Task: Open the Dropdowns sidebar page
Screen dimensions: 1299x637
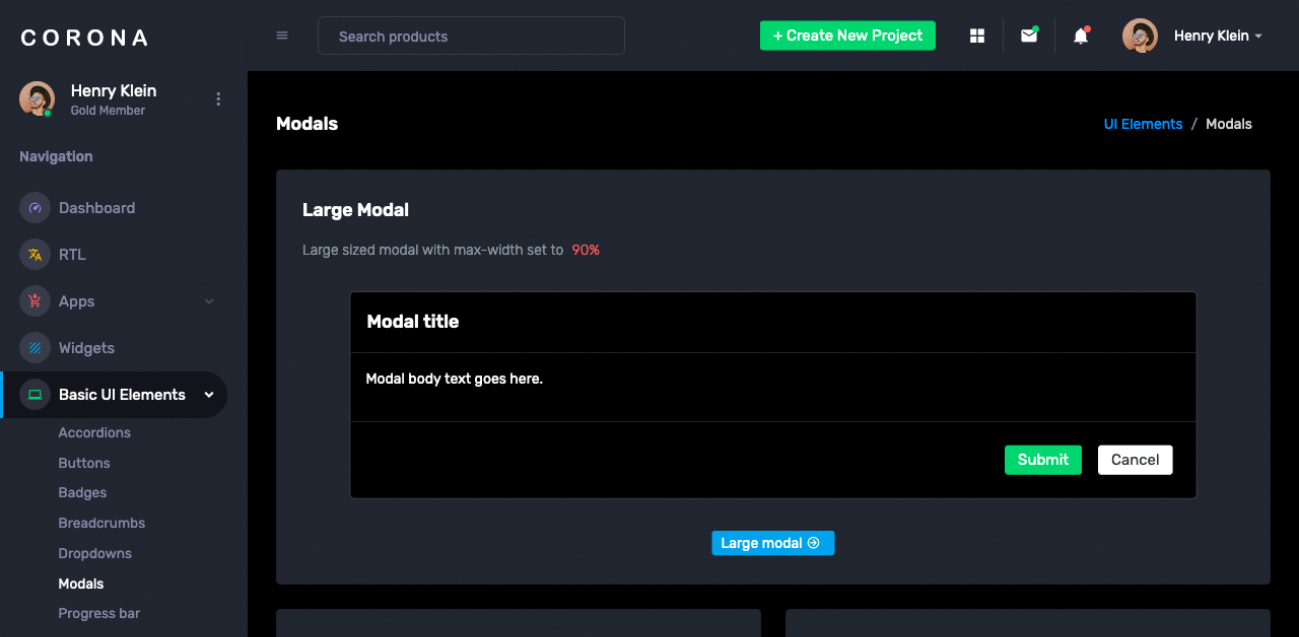Action: 95,554
